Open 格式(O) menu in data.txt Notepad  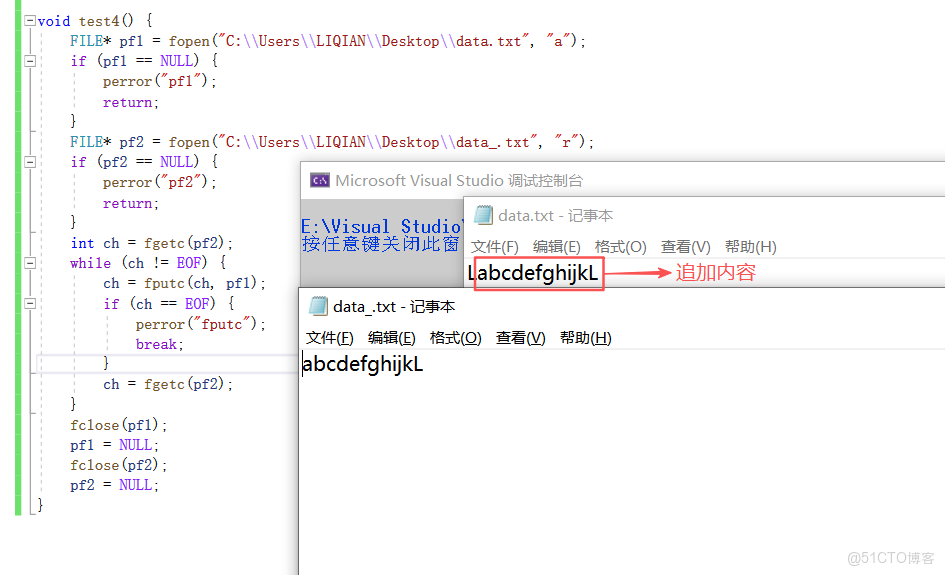tap(620, 247)
